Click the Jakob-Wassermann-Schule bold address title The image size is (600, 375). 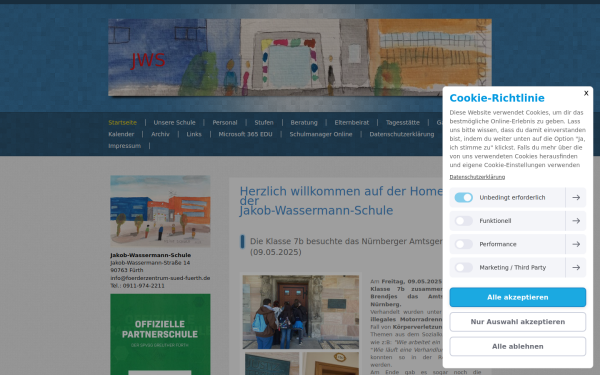coord(150,255)
